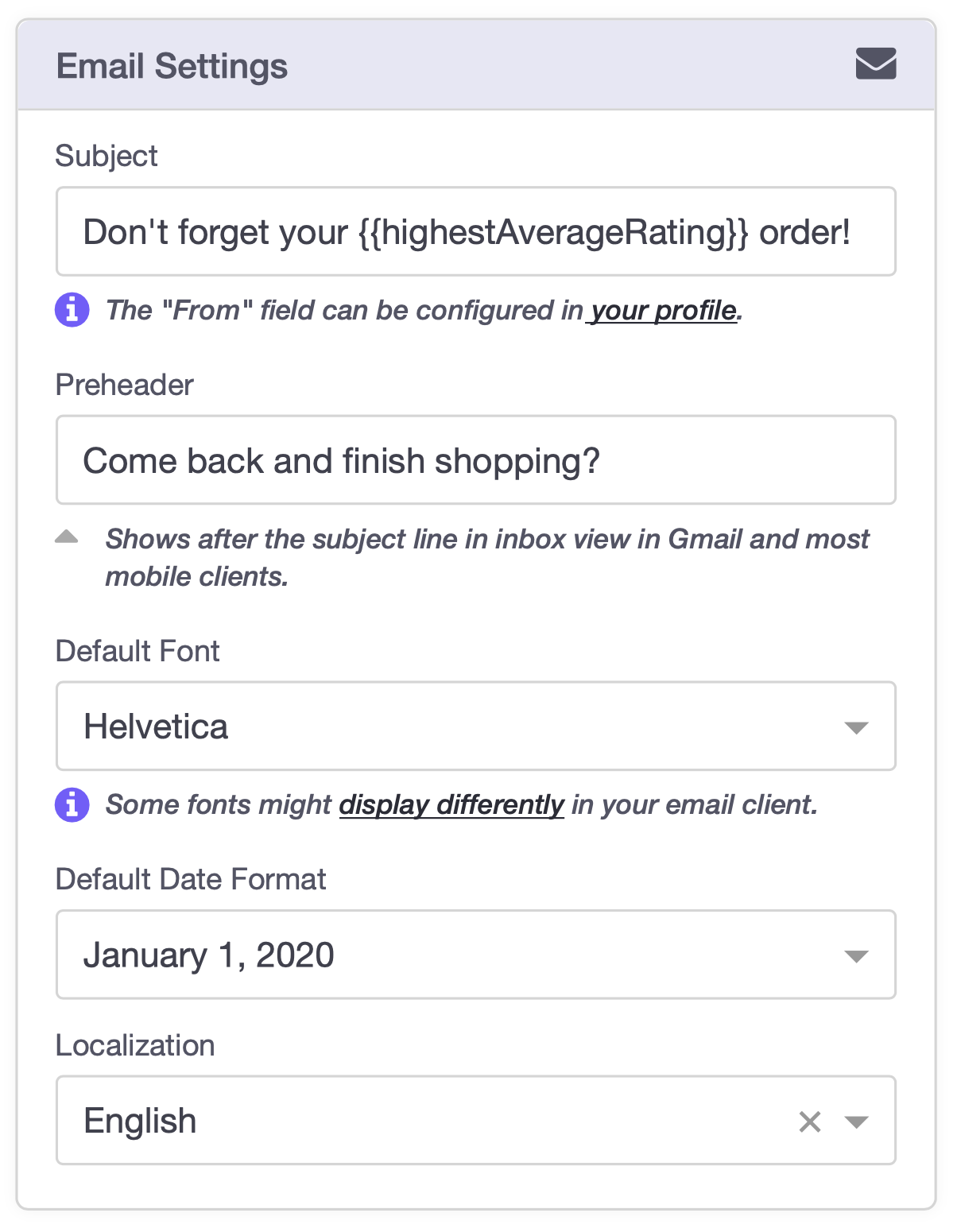The width and height of the screenshot is (957, 1232).
Task: Click the Email Settings panel title
Action: pyautogui.click(x=172, y=66)
